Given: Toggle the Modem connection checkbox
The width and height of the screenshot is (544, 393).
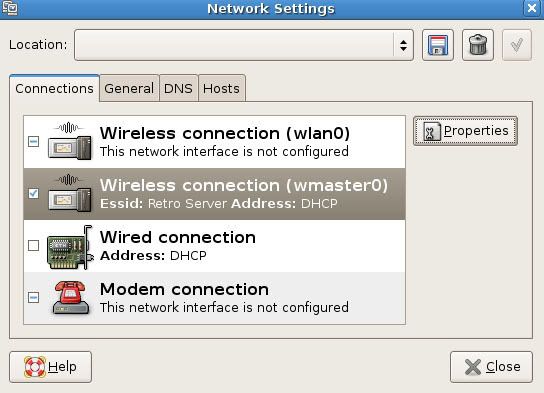Looking at the screenshot, I should point(33,297).
